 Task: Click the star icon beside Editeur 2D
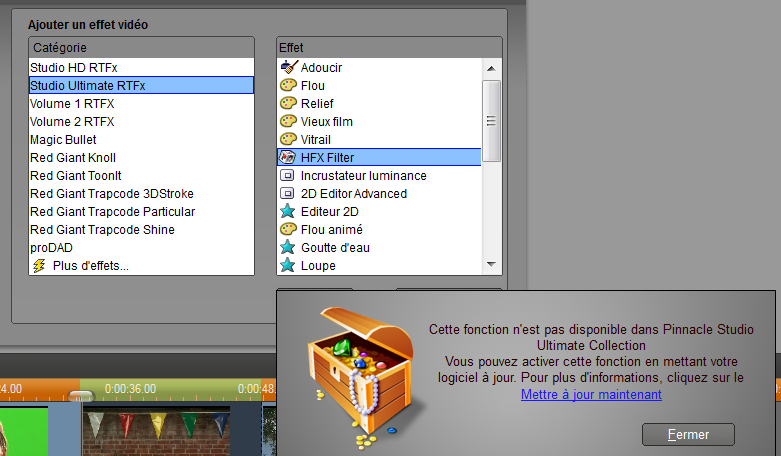[287, 211]
